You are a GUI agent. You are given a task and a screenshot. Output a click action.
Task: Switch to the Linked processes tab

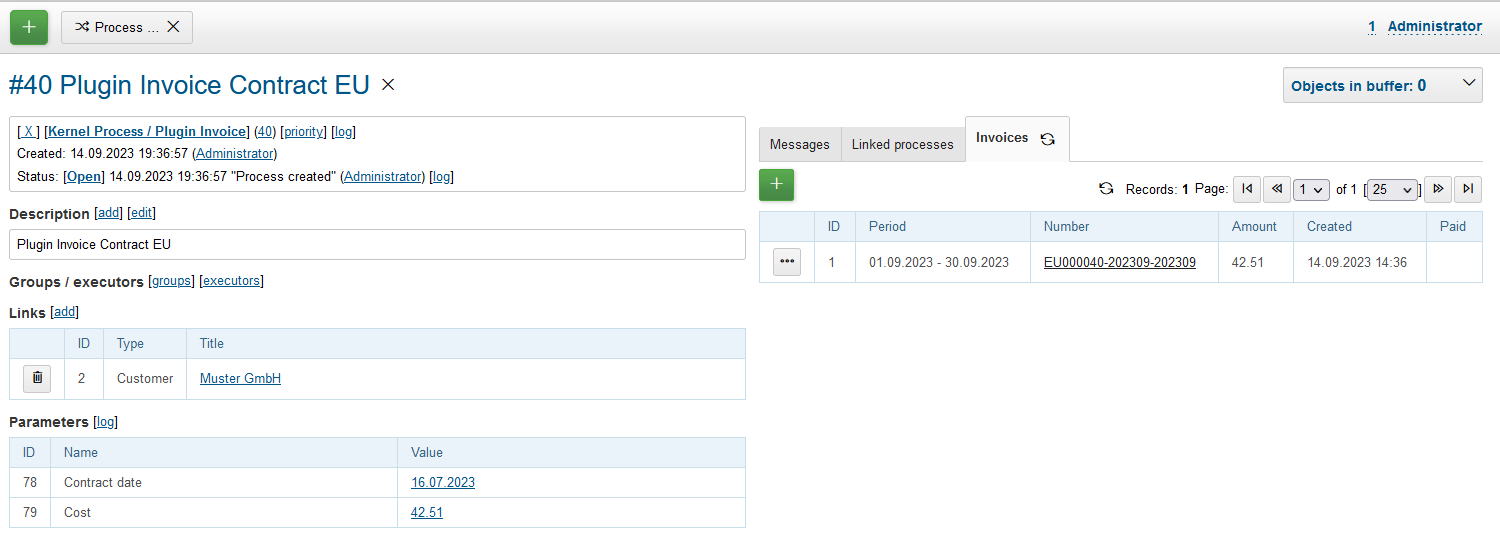point(902,144)
